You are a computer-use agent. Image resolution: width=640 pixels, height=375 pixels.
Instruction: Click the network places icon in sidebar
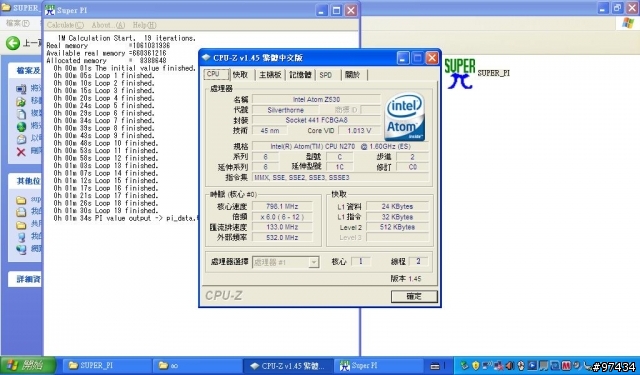tap(21, 250)
